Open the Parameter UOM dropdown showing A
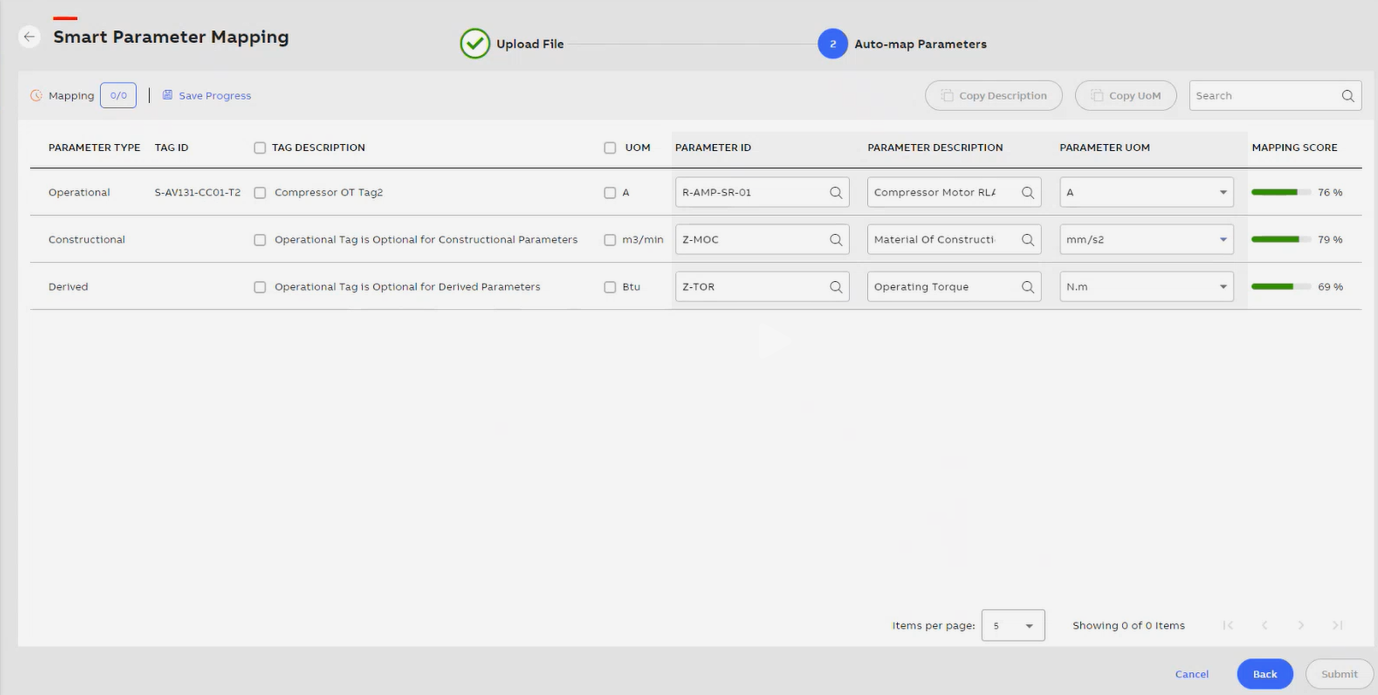This screenshot has height=695, width=1378. (x=1146, y=192)
